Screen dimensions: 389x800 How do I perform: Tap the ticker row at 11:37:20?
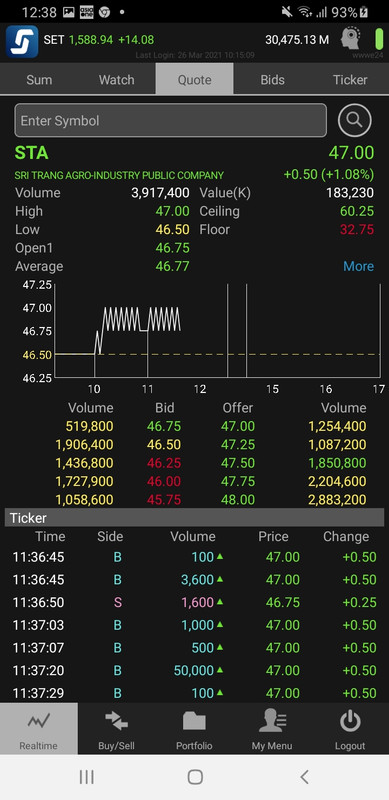[194, 670]
